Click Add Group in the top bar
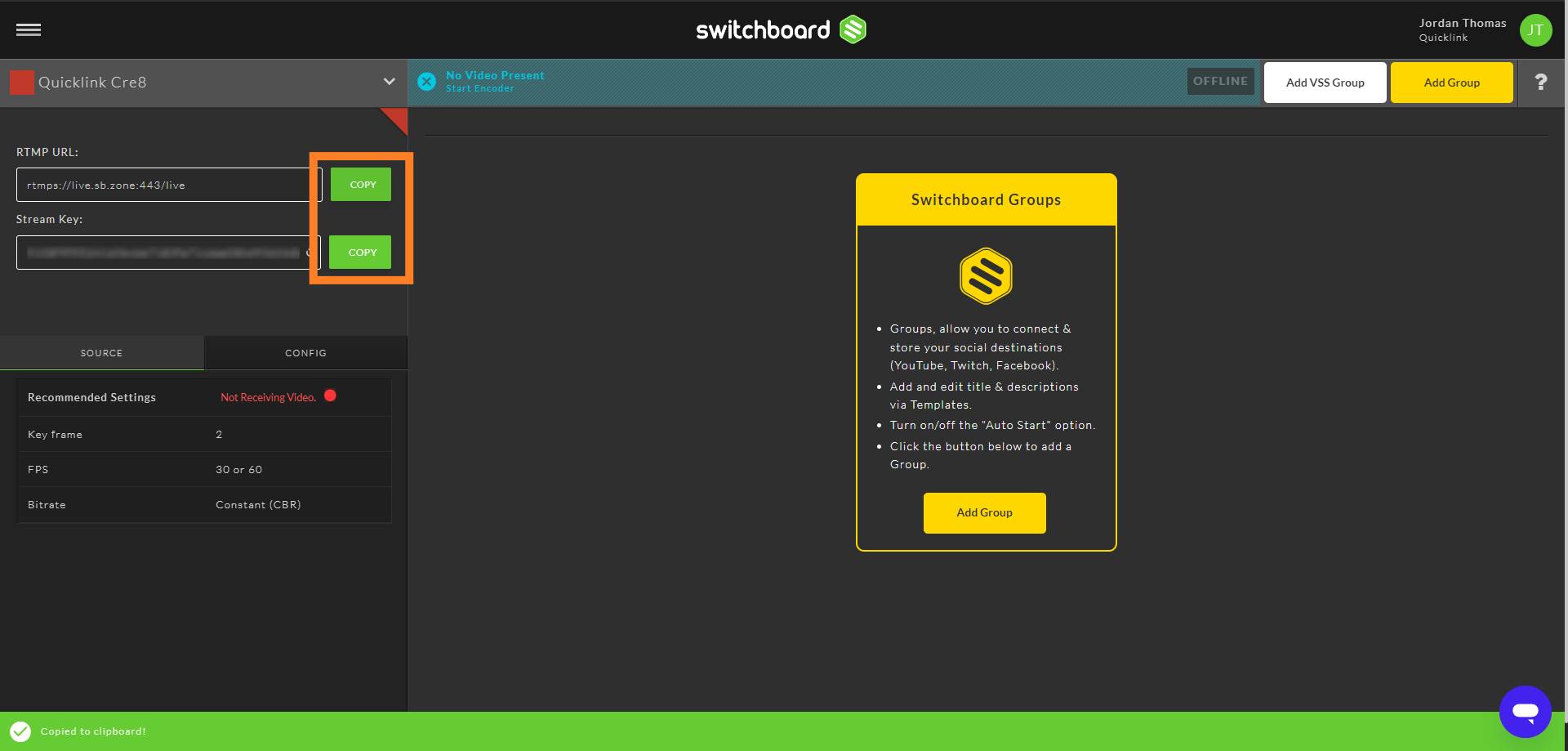The width and height of the screenshot is (1568, 751). tap(1451, 83)
